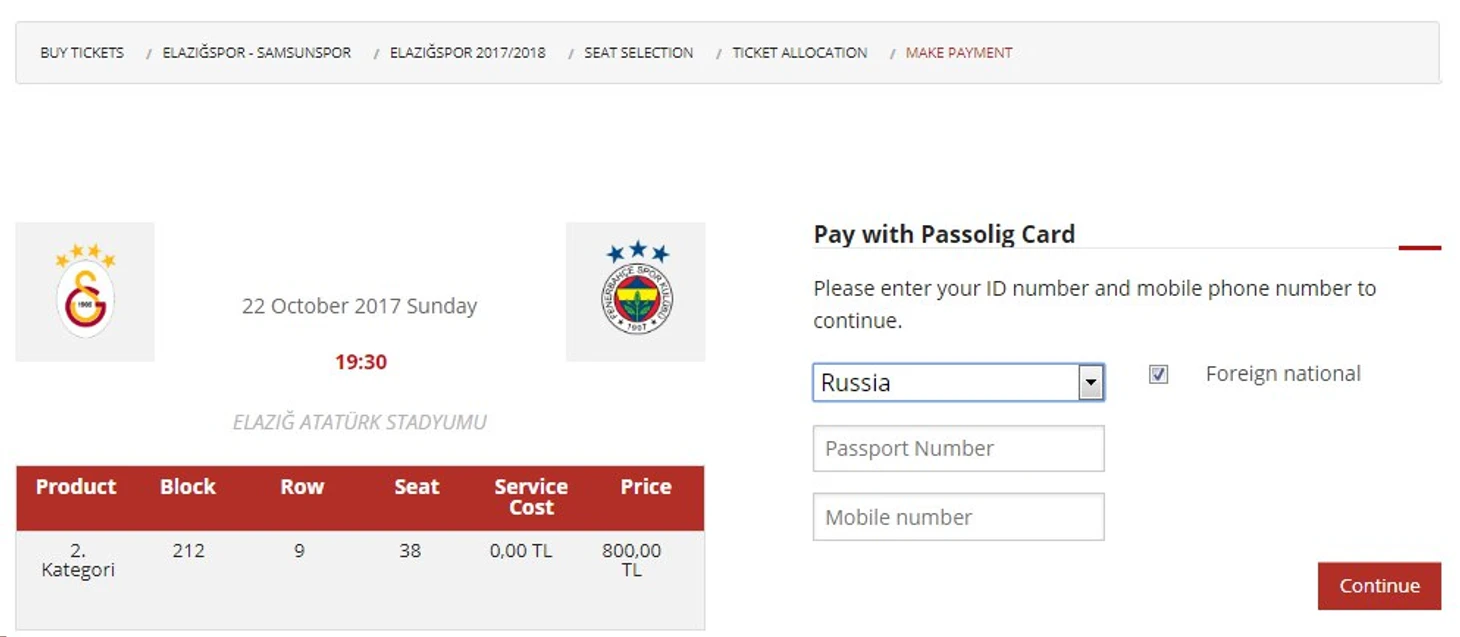This screenshot has width=1460, height=637.
Task: Open the country dropdown showing Russia
Action: (x=945, y=382)
